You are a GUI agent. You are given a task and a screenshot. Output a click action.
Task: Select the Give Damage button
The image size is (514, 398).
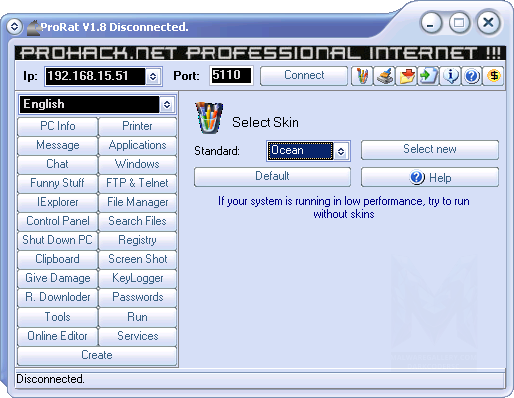point(58,278)
